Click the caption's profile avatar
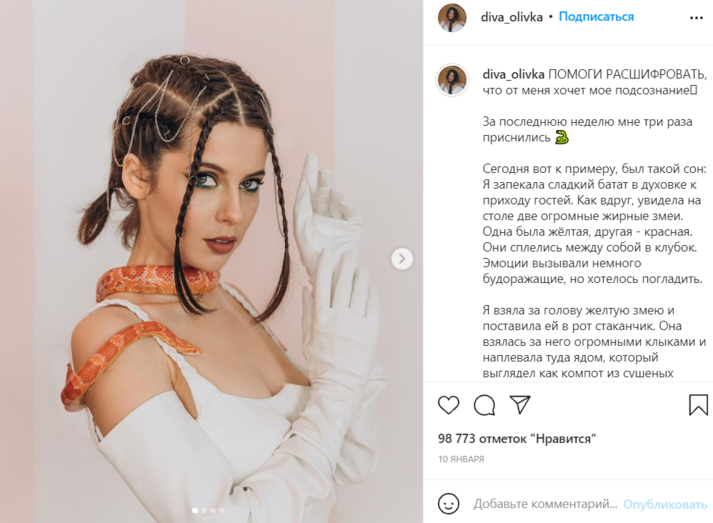 [x=452, y=80]
